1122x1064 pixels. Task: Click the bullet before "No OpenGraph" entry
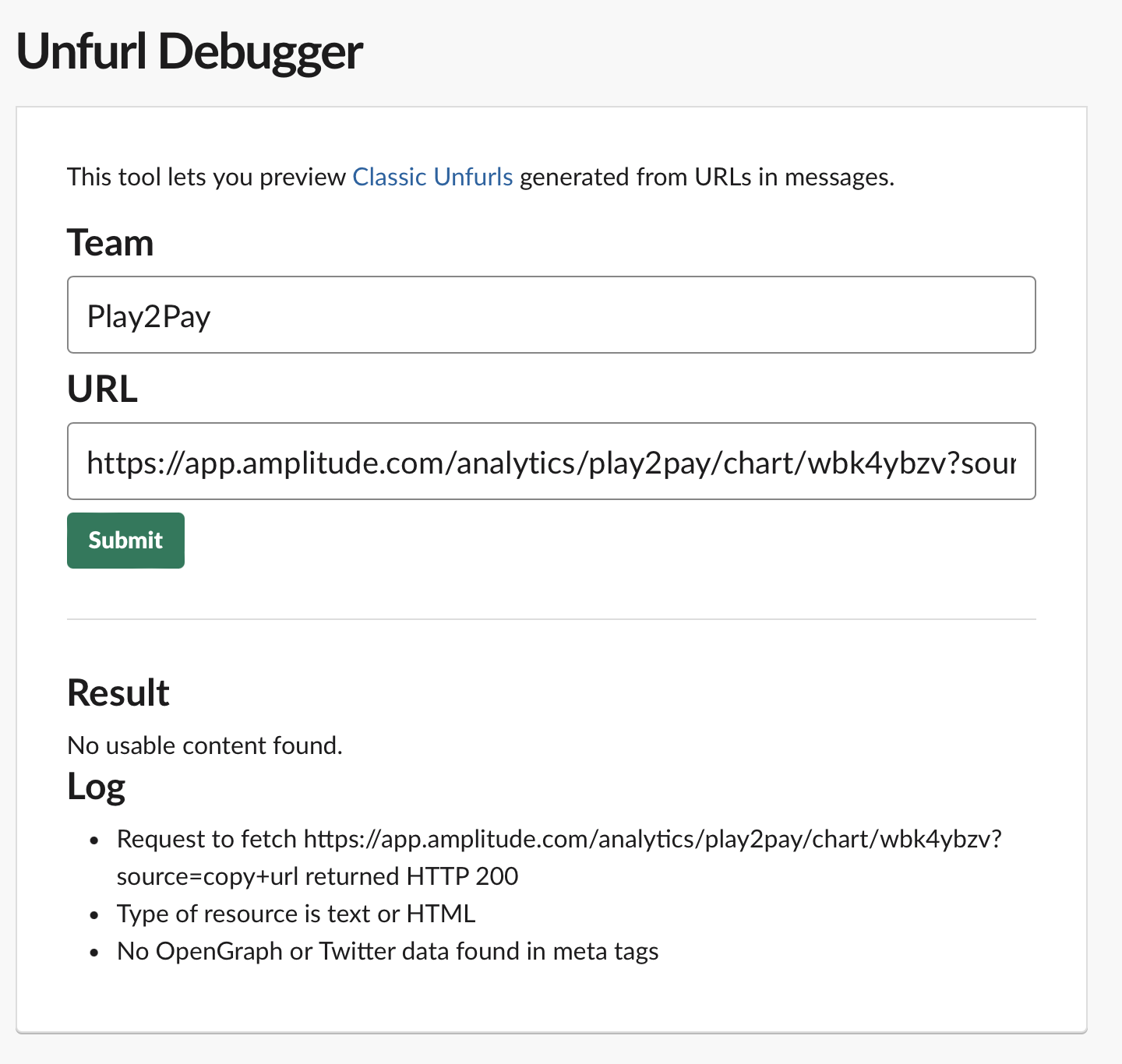94,953
